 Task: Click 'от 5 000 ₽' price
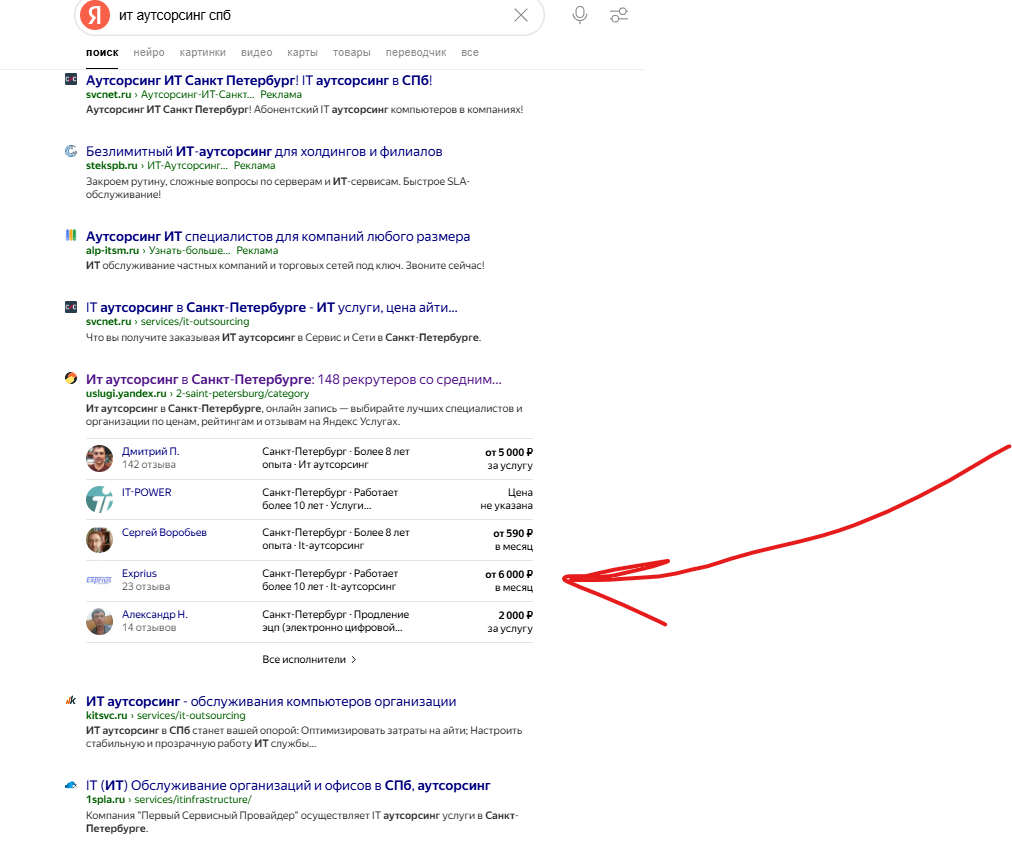click(509, 452)
